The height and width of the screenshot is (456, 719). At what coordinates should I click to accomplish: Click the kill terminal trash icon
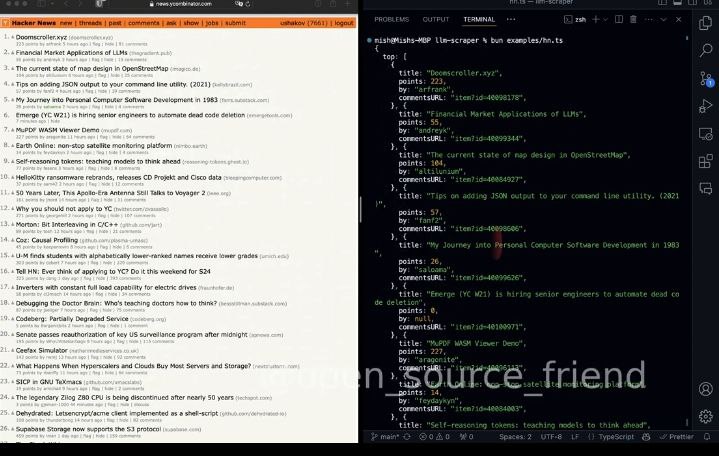633,20
